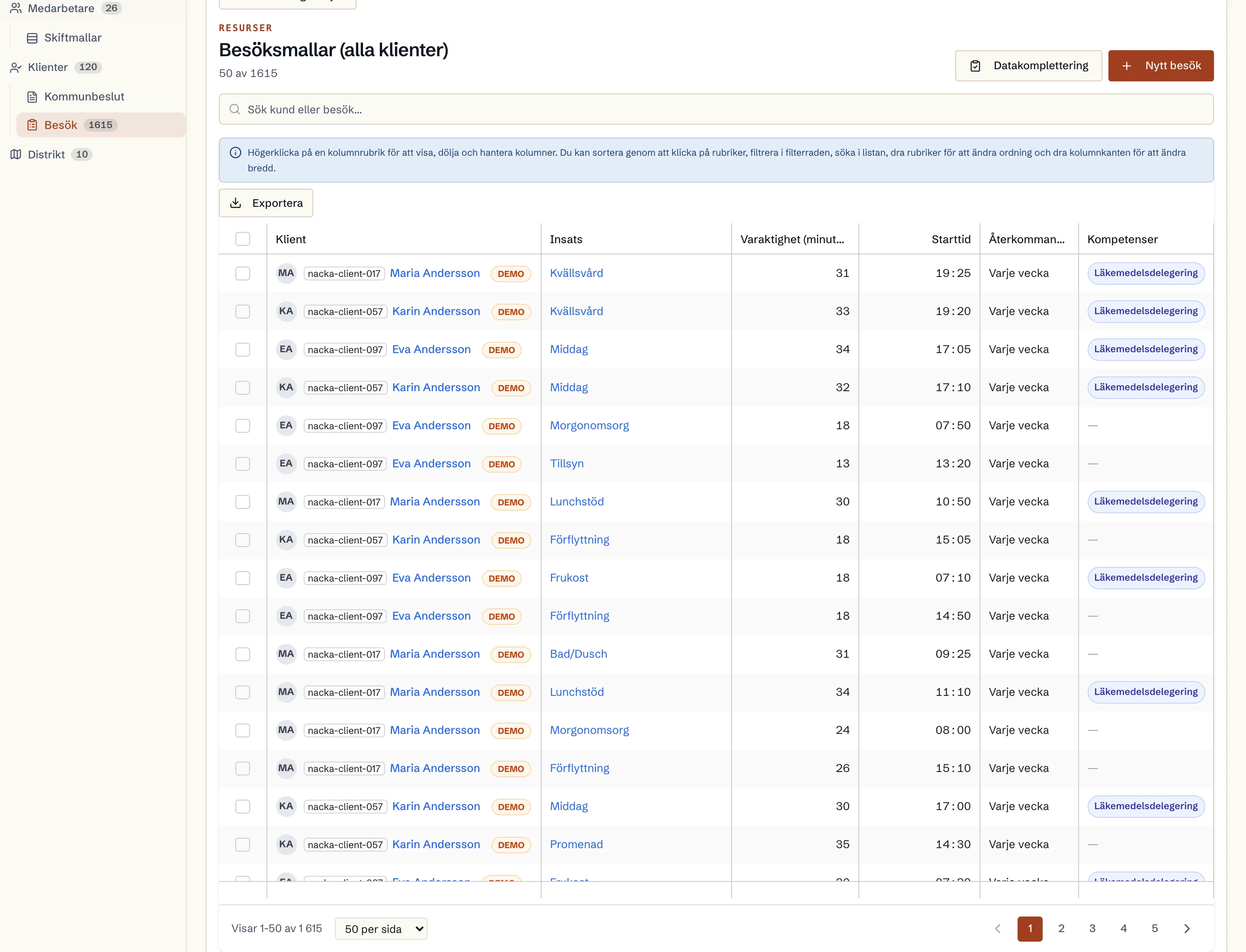Sort by the Kompetenser column header

(x=1122, y=239)
